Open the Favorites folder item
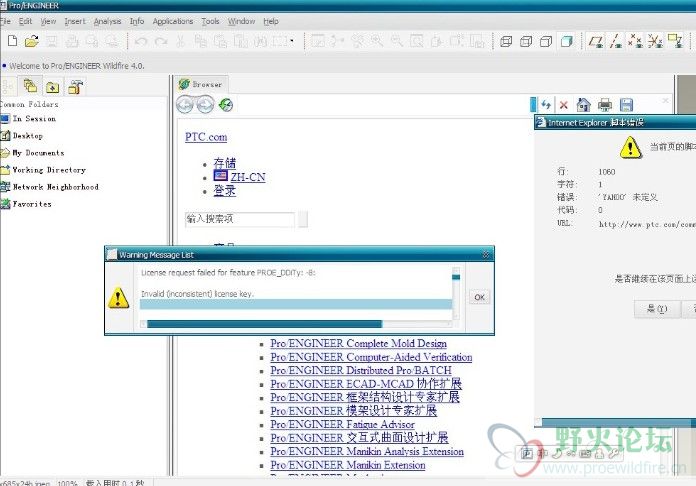Image resolution: width=696 pixels, height=486 pixels. click(x=26, y=204)
